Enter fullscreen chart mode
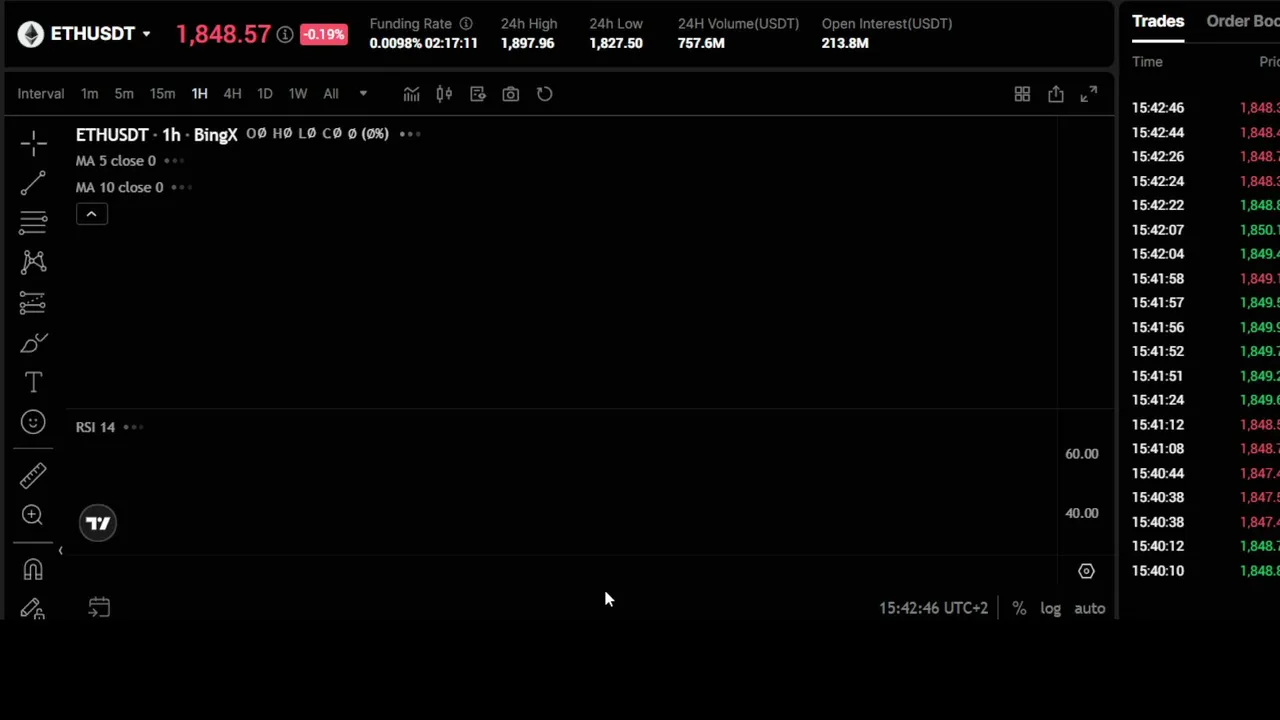 pyautogui.click(x=1088, y=94)
